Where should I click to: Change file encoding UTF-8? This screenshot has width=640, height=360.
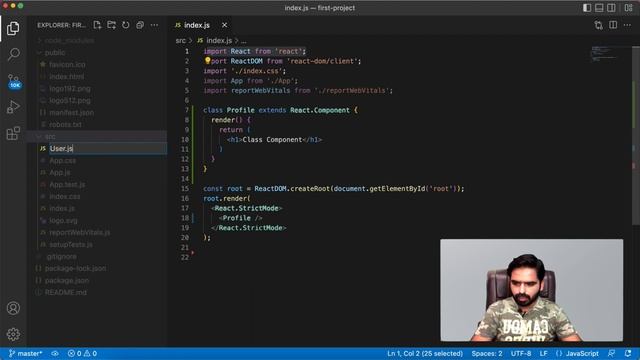tap(521, 353)
